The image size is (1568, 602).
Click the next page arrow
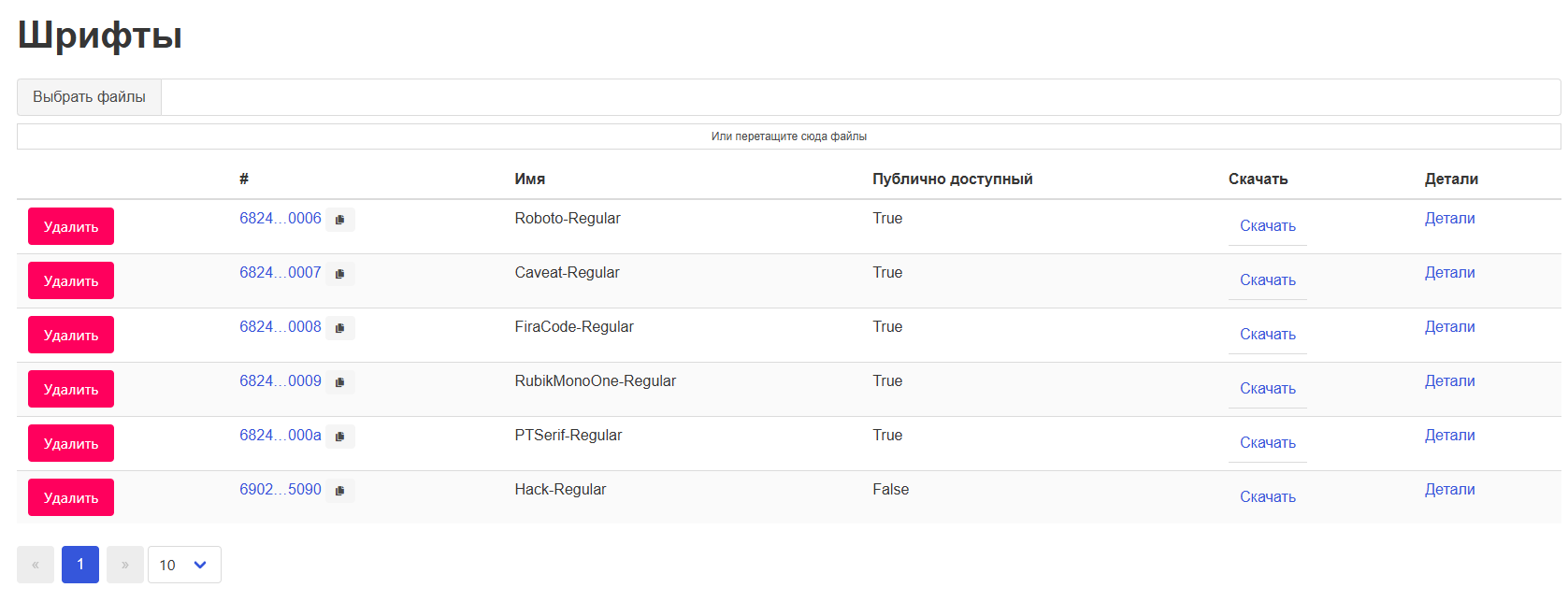(125, 565)
